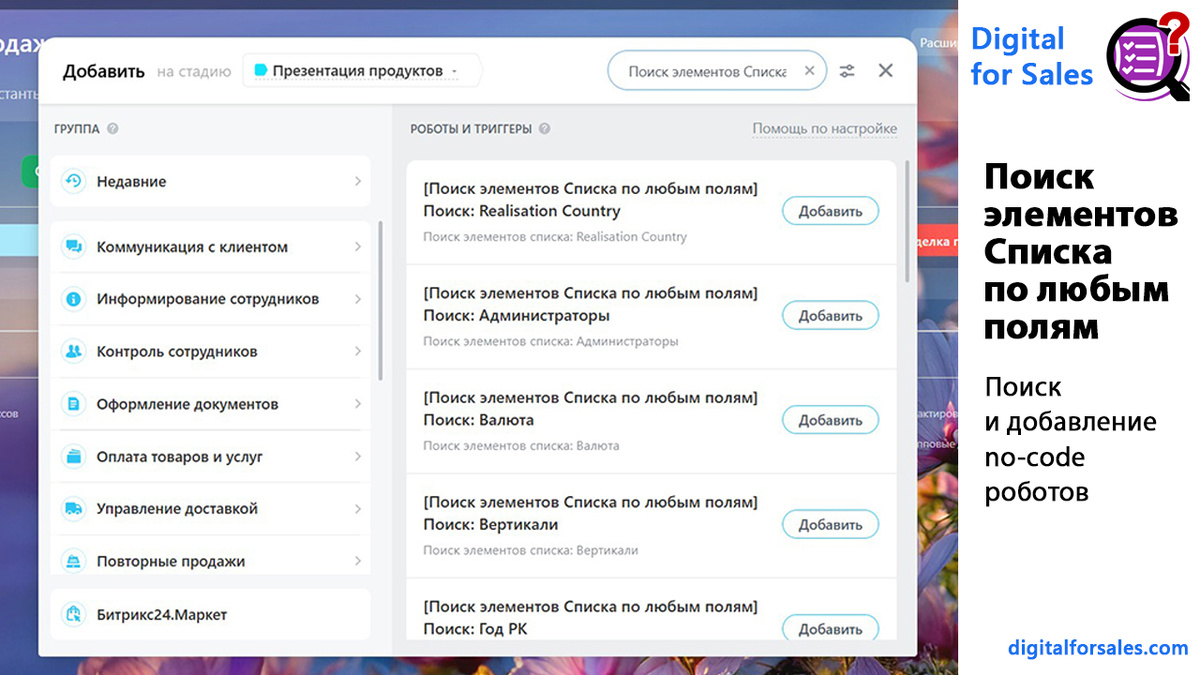Click description Поиск элементов списка: Вертикали
This screenshot has height=675, width=1200.
tap(530, 550)
